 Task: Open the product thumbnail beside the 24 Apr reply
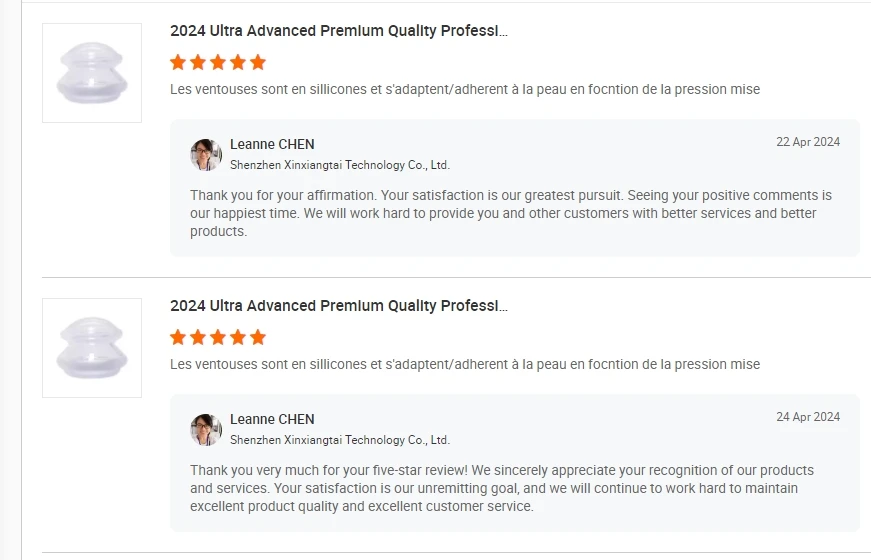pyautogui.click(x=92, y=348)
